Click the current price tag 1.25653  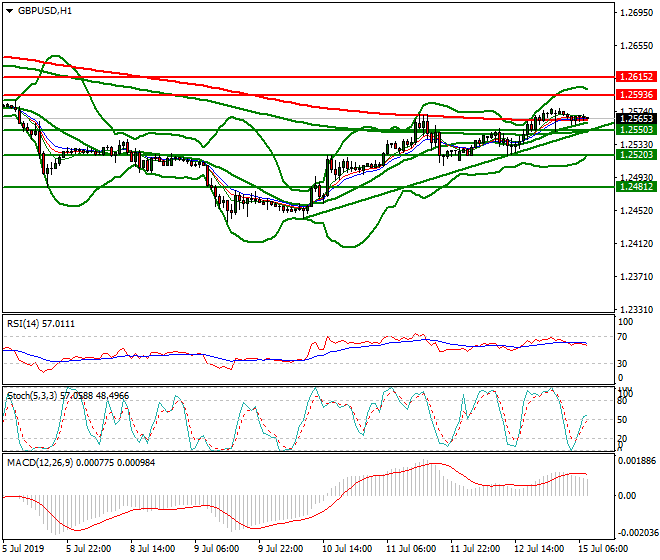coord(636,119)
